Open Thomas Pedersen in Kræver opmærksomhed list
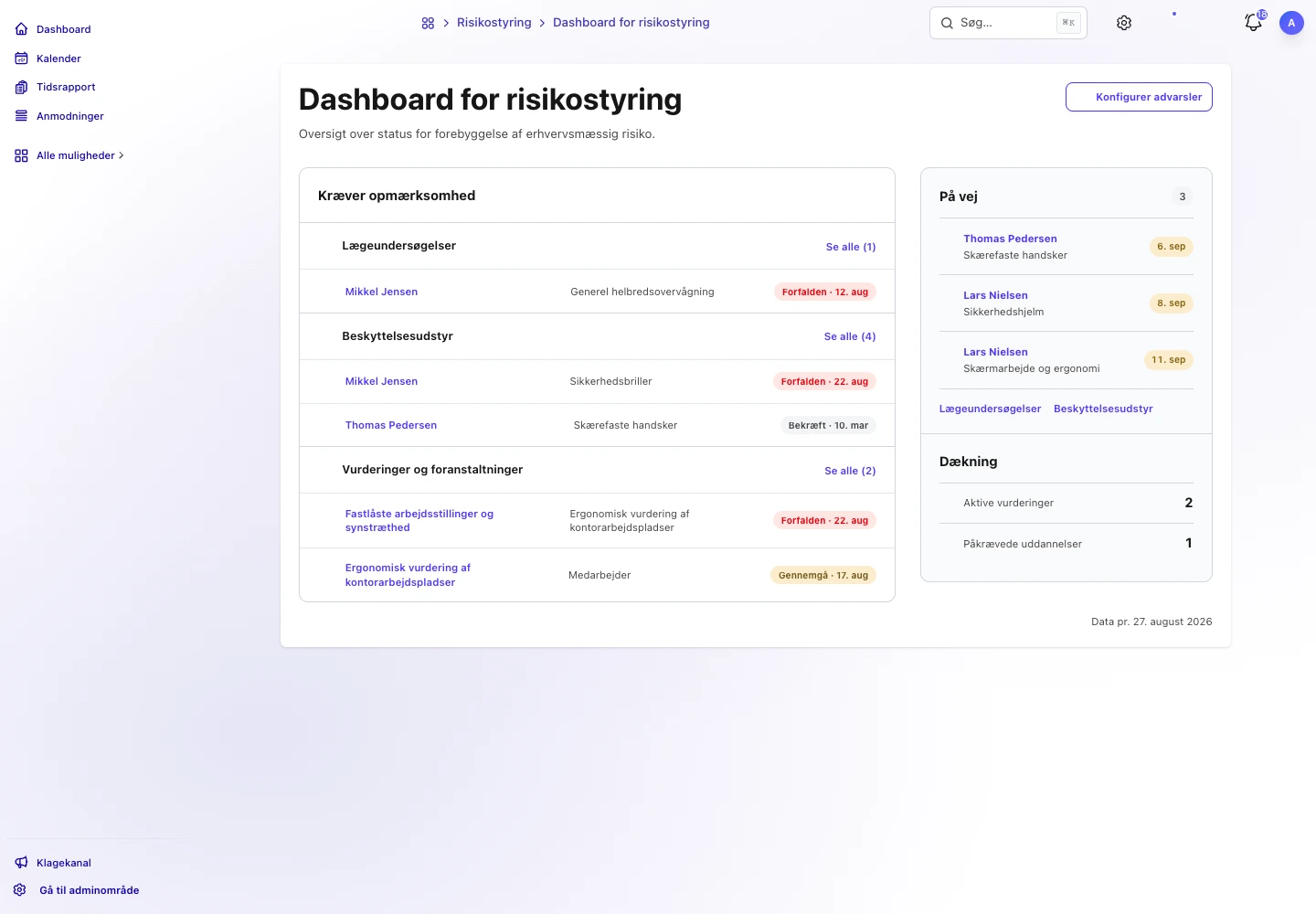Image resolution: width=1316 pixels, height=914 pixels. click(391, 425)
